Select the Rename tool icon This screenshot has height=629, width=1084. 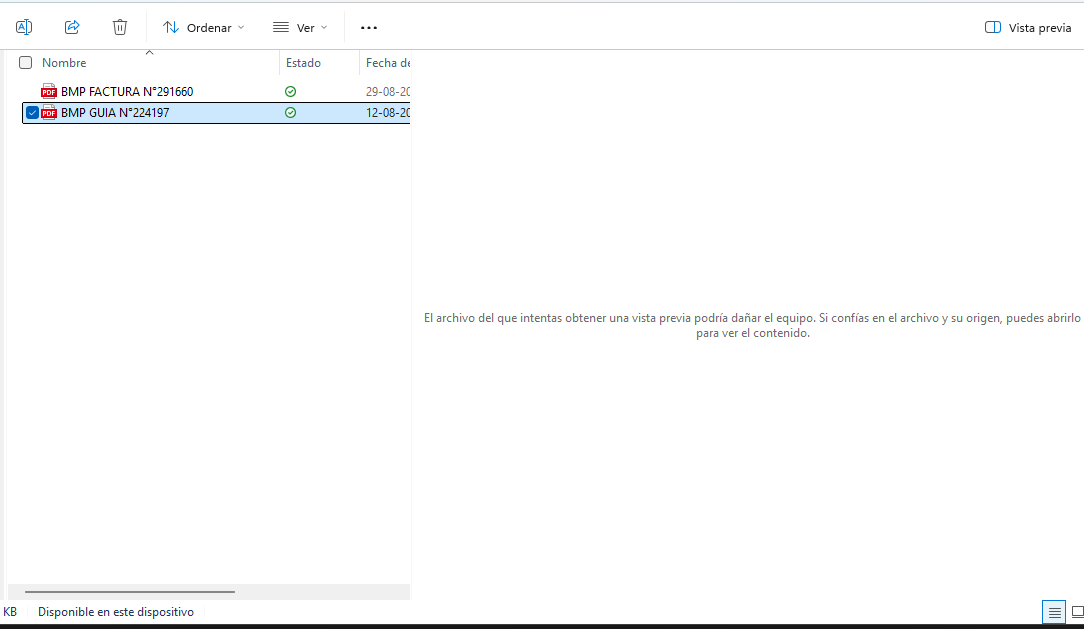[x=23, y=27]
